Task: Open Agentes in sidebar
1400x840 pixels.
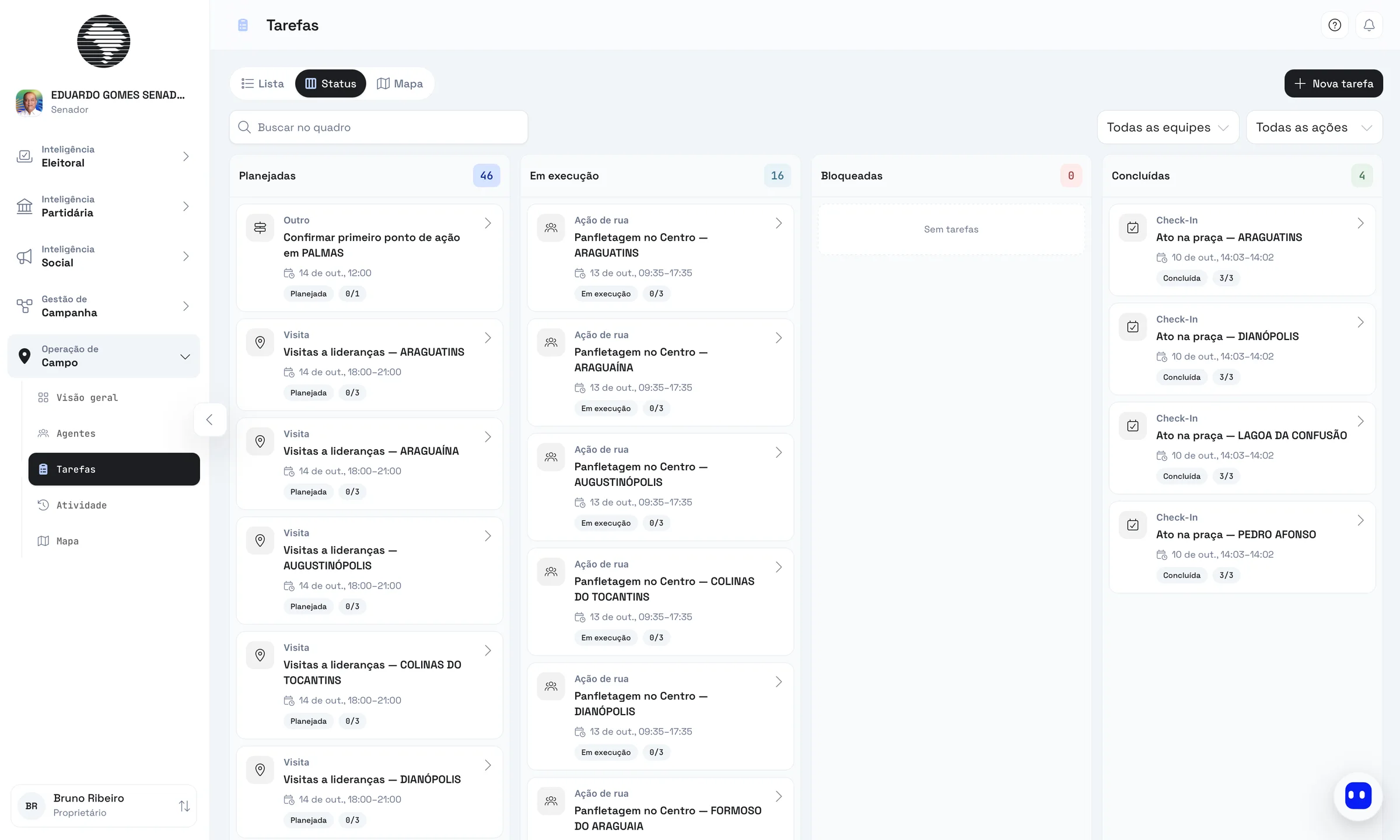Action: click(114, 433)
